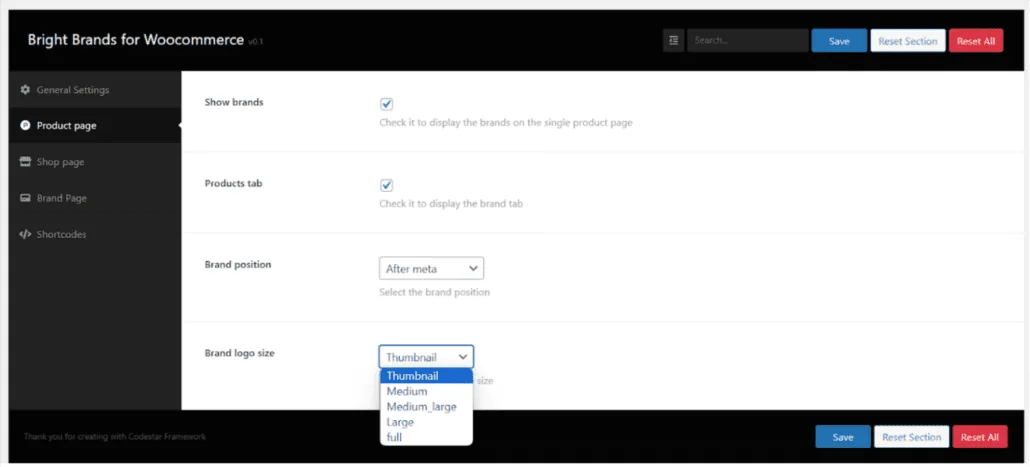
Task: Click the expand-all sections icon beside search
Action: click(673, 41)
